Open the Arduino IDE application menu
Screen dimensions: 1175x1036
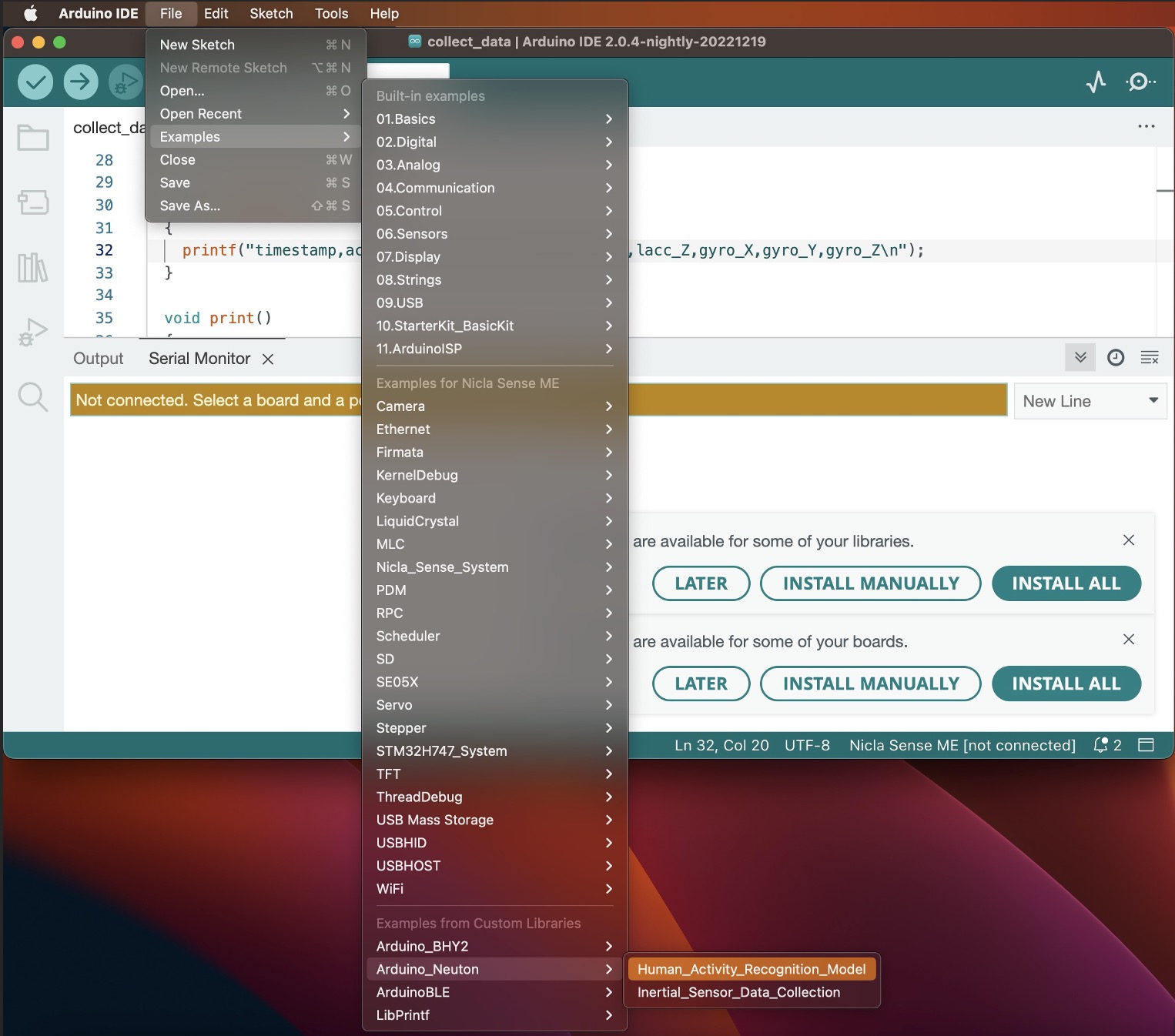(x=99, y=13)
